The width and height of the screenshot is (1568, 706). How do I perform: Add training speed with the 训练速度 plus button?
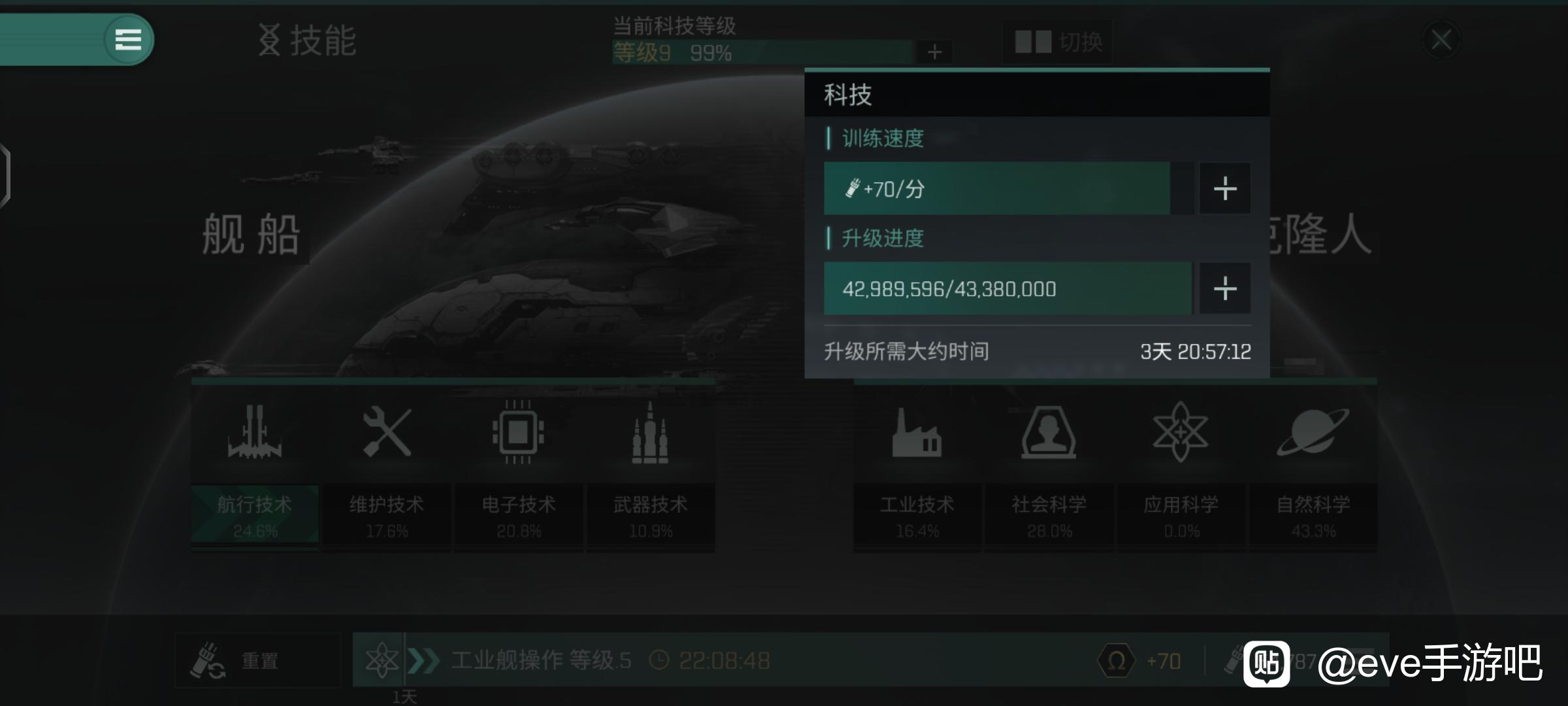point(1225,188)
